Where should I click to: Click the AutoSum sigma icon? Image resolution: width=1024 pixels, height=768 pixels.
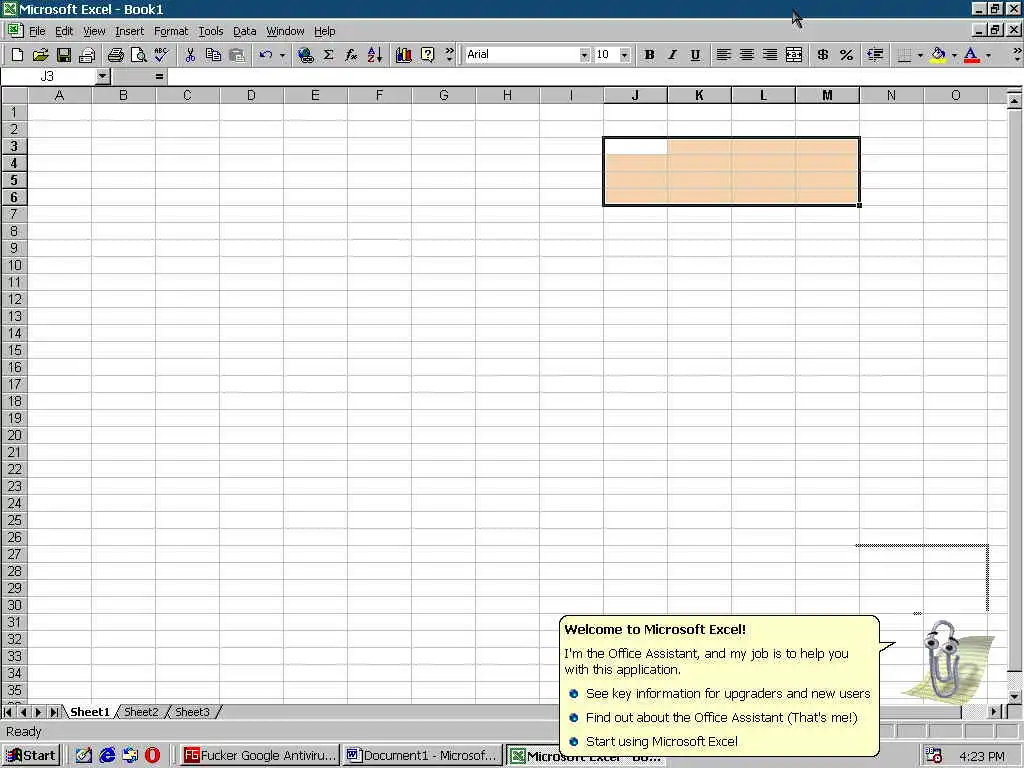pyautogui.click(x=328, y=55)
